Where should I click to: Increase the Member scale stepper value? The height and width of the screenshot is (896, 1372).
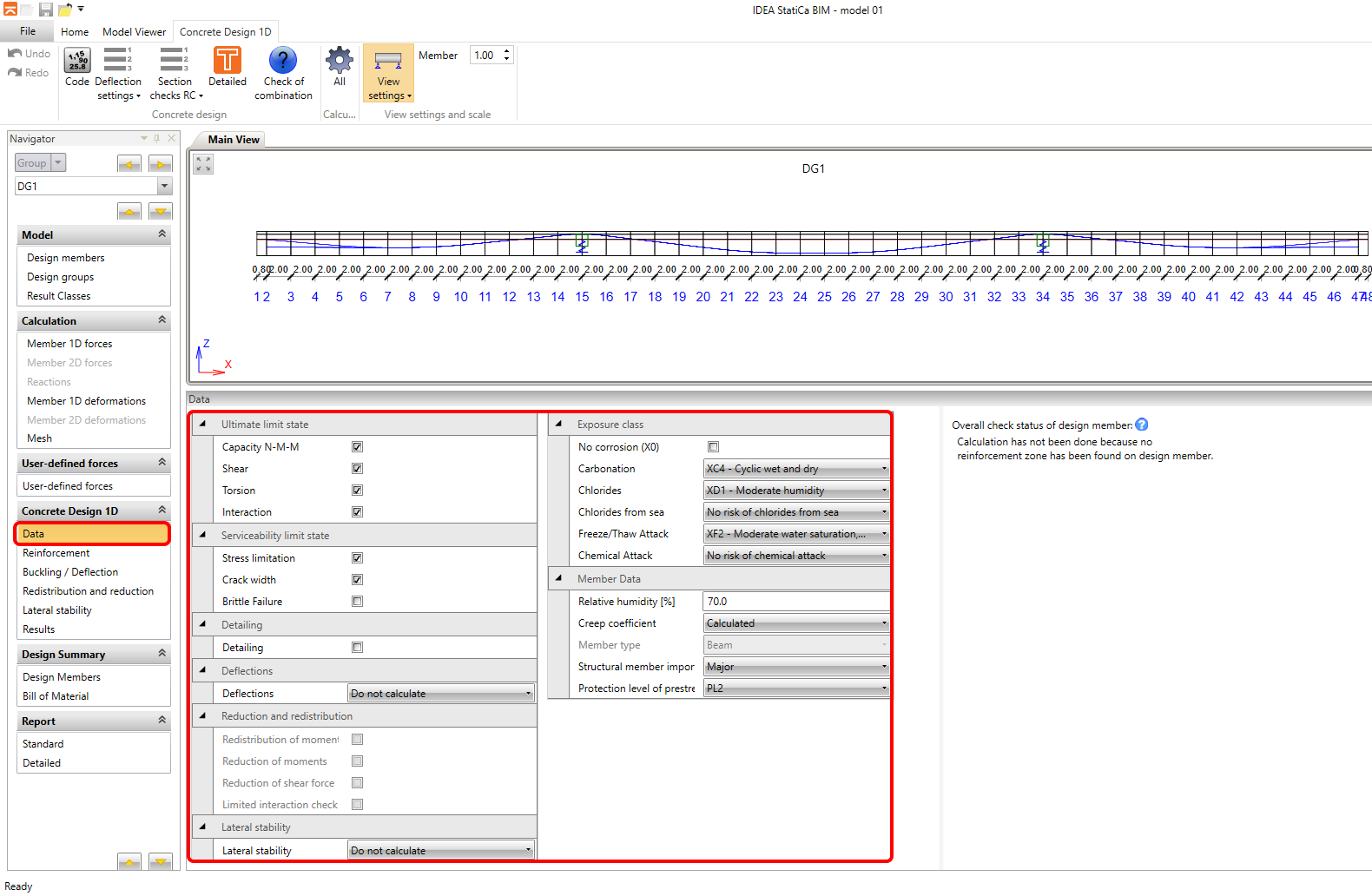pos(507,51)
